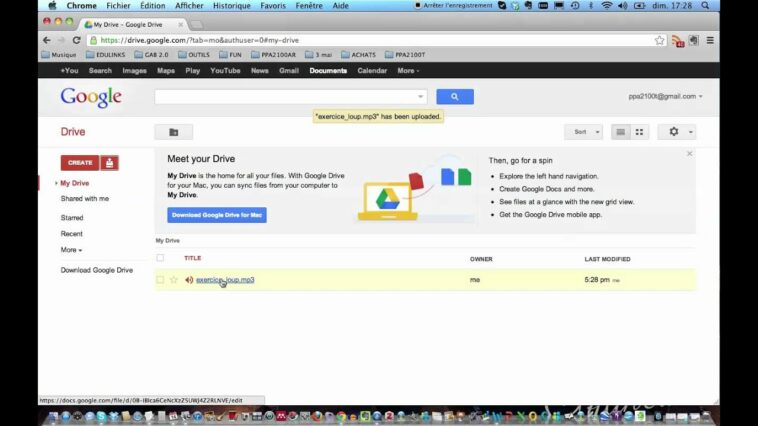Close the Meet your Drive banner
This screenshot has width=758, height=426.
point(689,153)
